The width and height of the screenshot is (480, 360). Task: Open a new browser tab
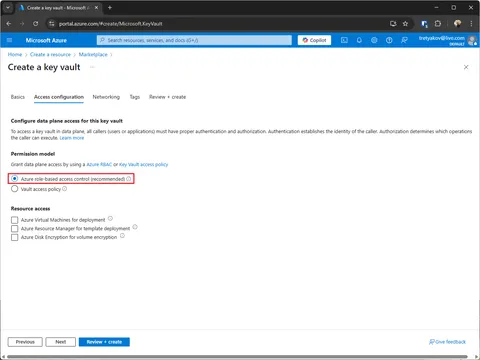pyautogui.click(x=110, y=7)
